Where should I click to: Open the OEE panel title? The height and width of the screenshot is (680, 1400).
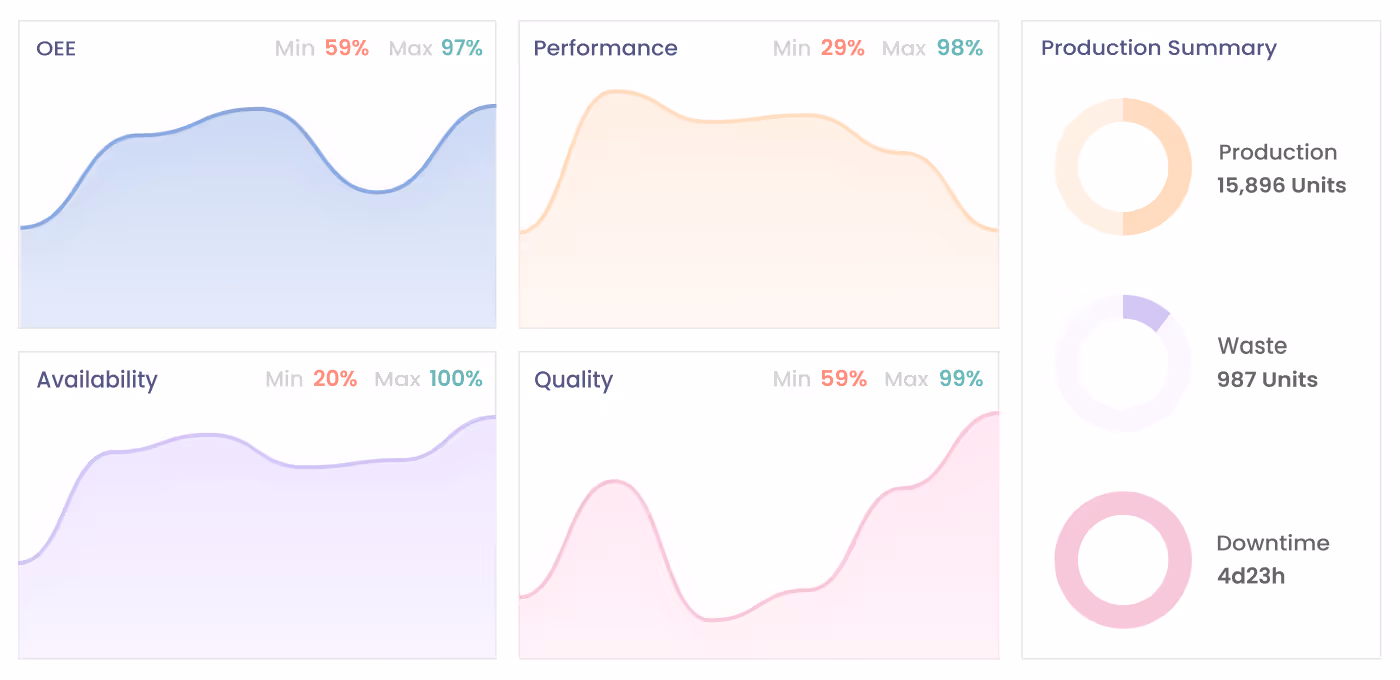coord(56,48)
